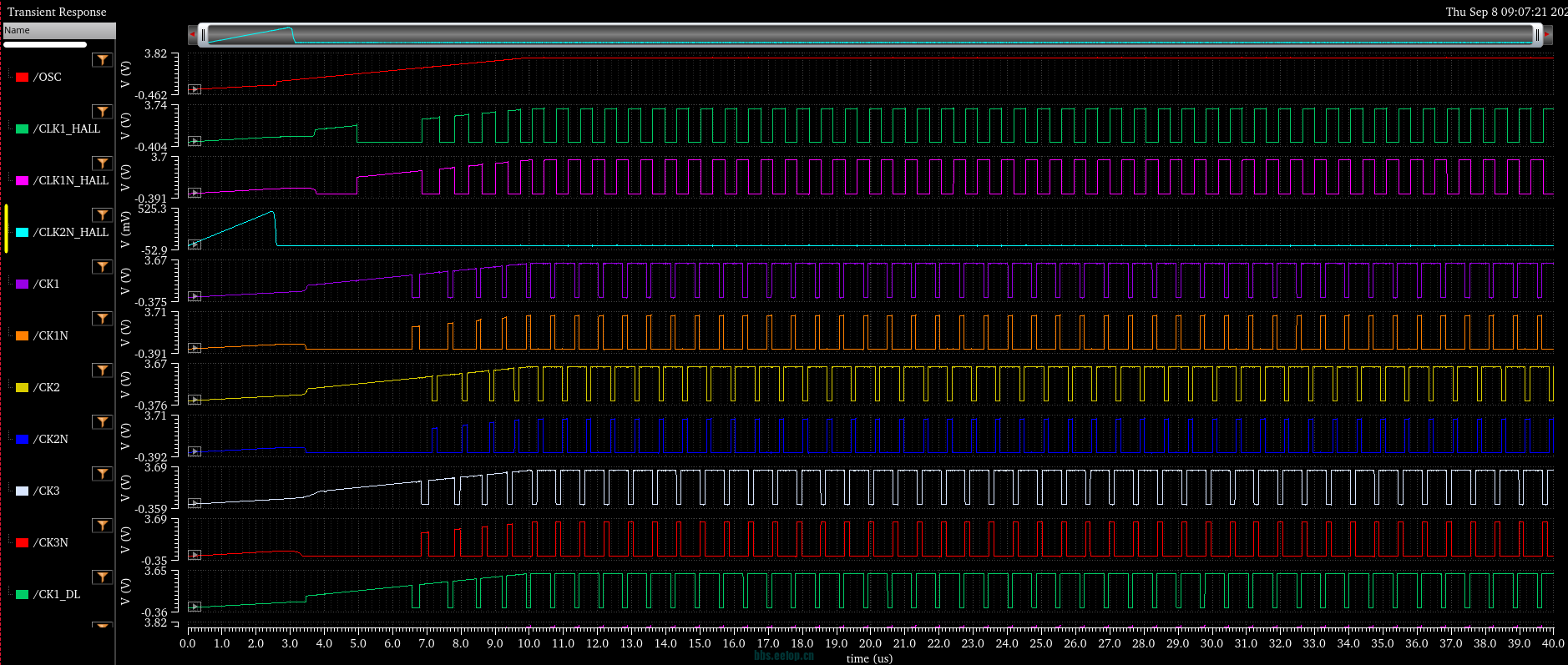Click the yellow /CK2 color swatch
Image resolution: width=1568 pixels, height=665 pixels.
coord(23,387)
